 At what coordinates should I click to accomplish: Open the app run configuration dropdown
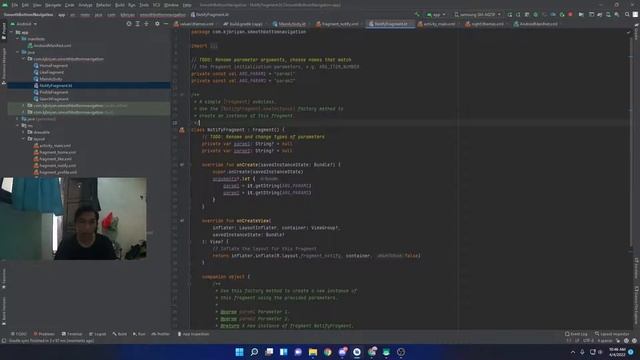point(436,15)
